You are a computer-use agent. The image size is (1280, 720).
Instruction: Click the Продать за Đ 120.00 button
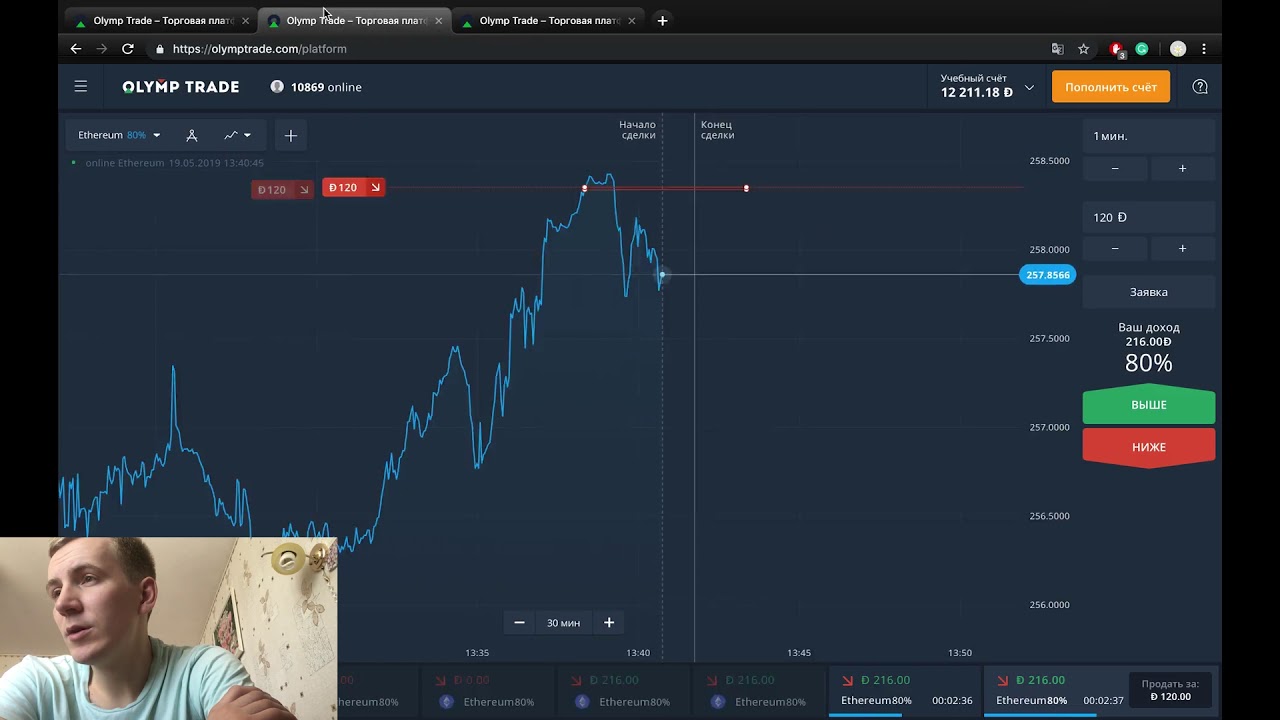[1170, 690]
